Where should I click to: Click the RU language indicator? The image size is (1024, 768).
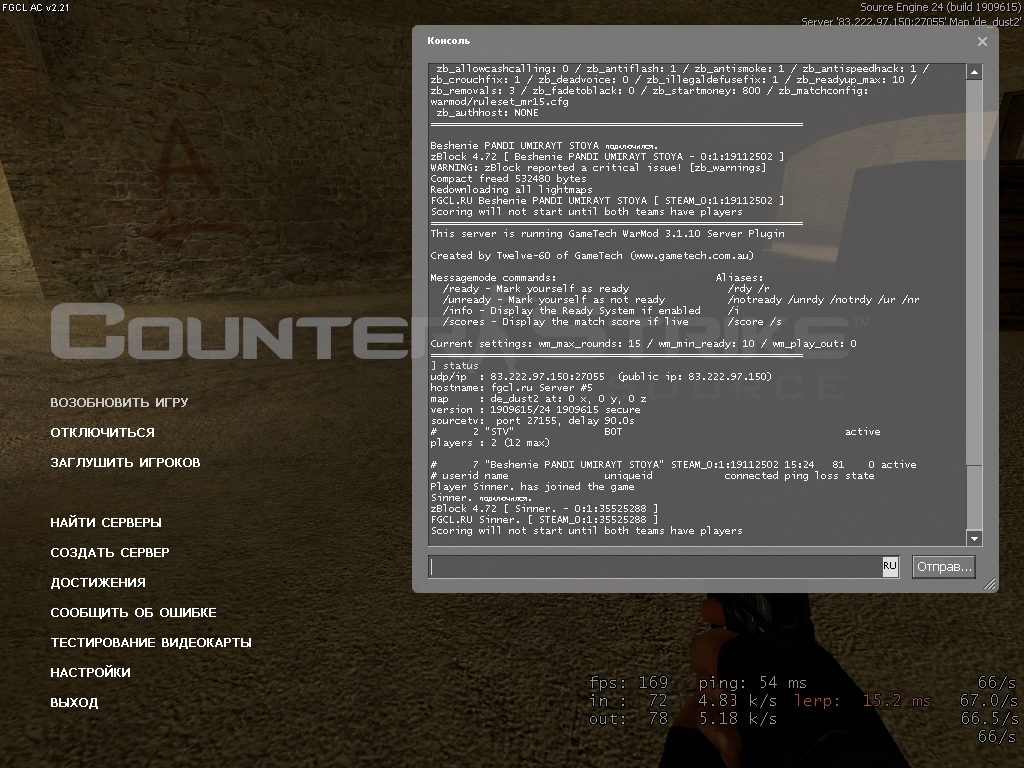pyautogui.click(x=889, y=566)
